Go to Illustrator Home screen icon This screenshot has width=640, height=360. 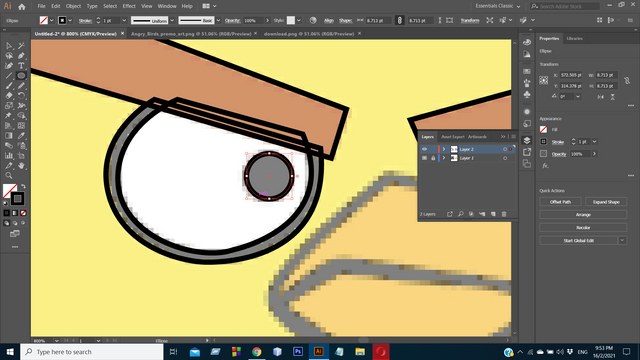[x=22, y=7]
